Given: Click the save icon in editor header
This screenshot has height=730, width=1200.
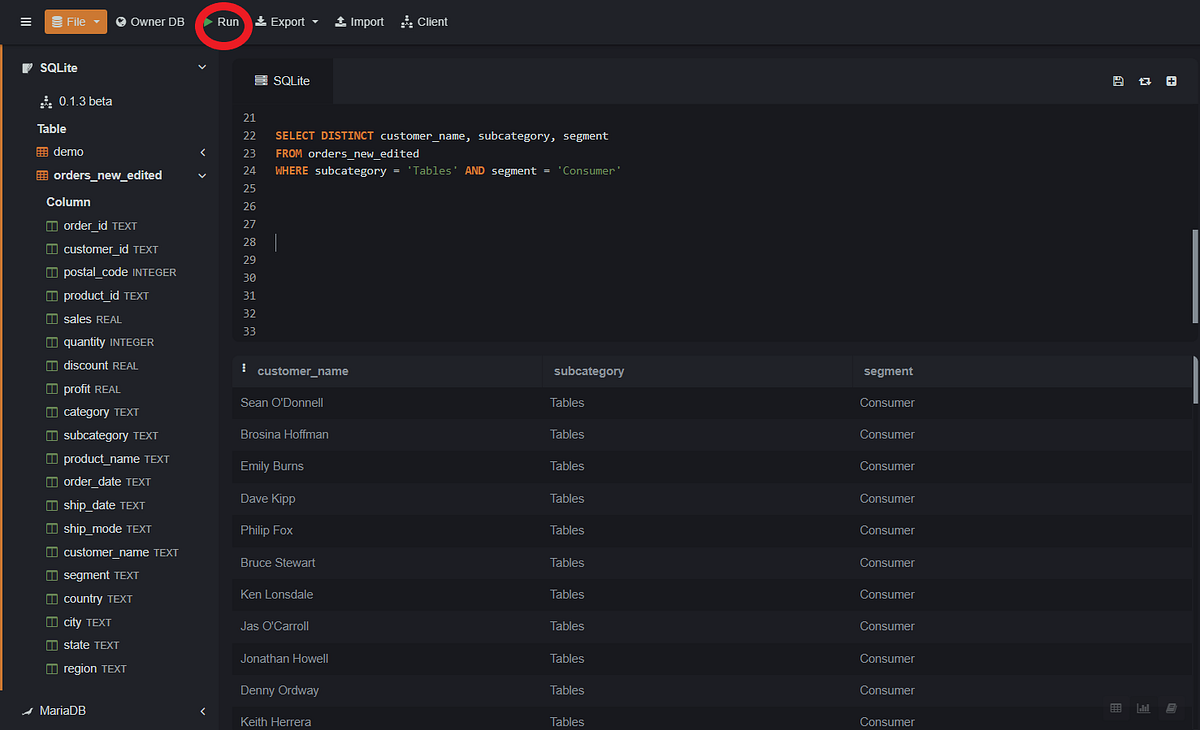Looking at the screenshot, I should [x=1118, y=81].
